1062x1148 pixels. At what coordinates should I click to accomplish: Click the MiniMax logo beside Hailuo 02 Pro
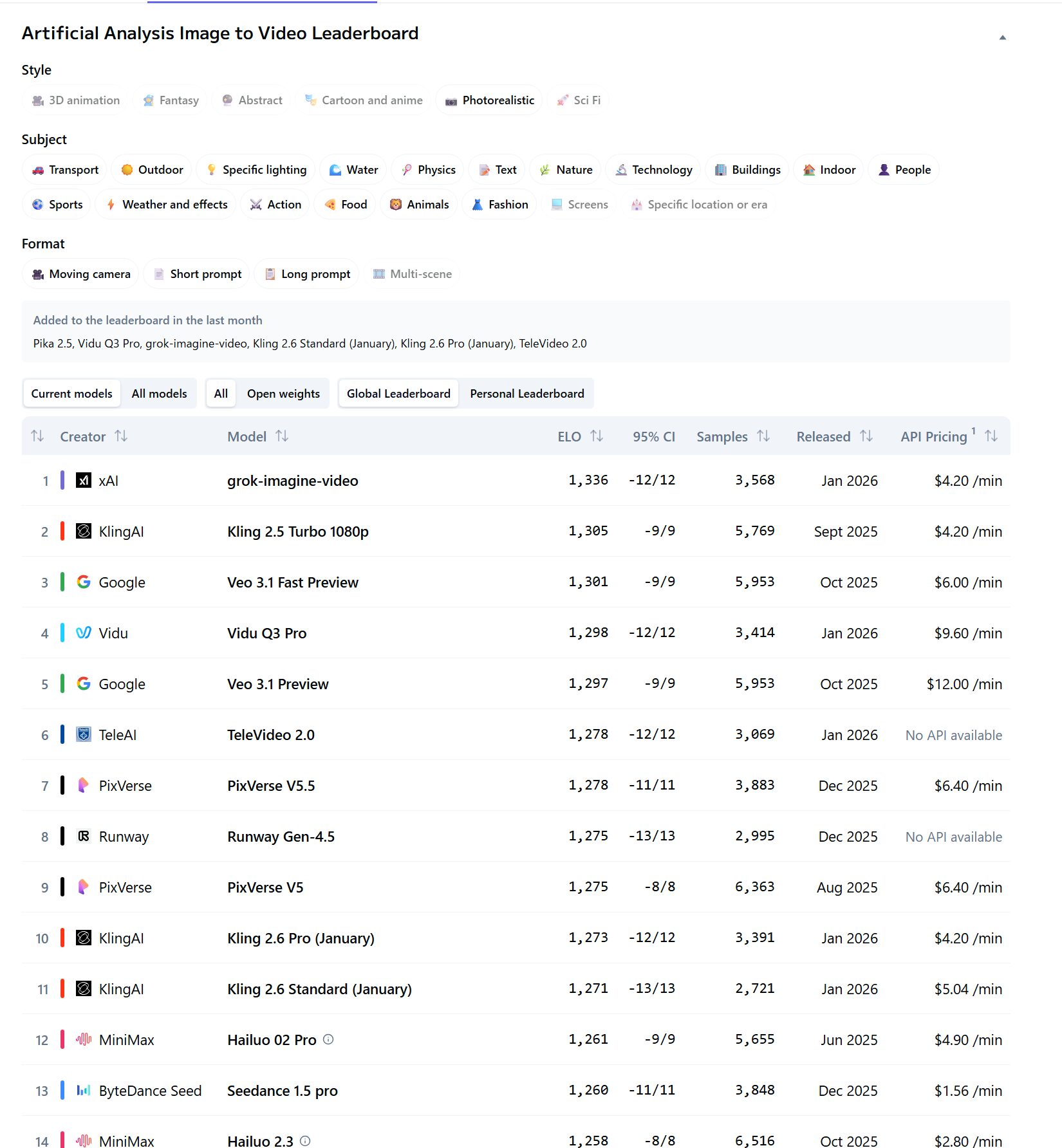pyautogui.click(x=82, y=1040)
